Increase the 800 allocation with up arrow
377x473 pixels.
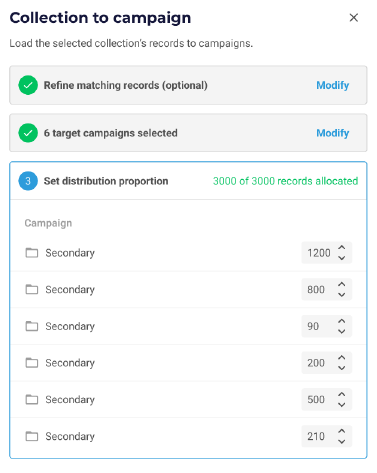pos(341,284)
